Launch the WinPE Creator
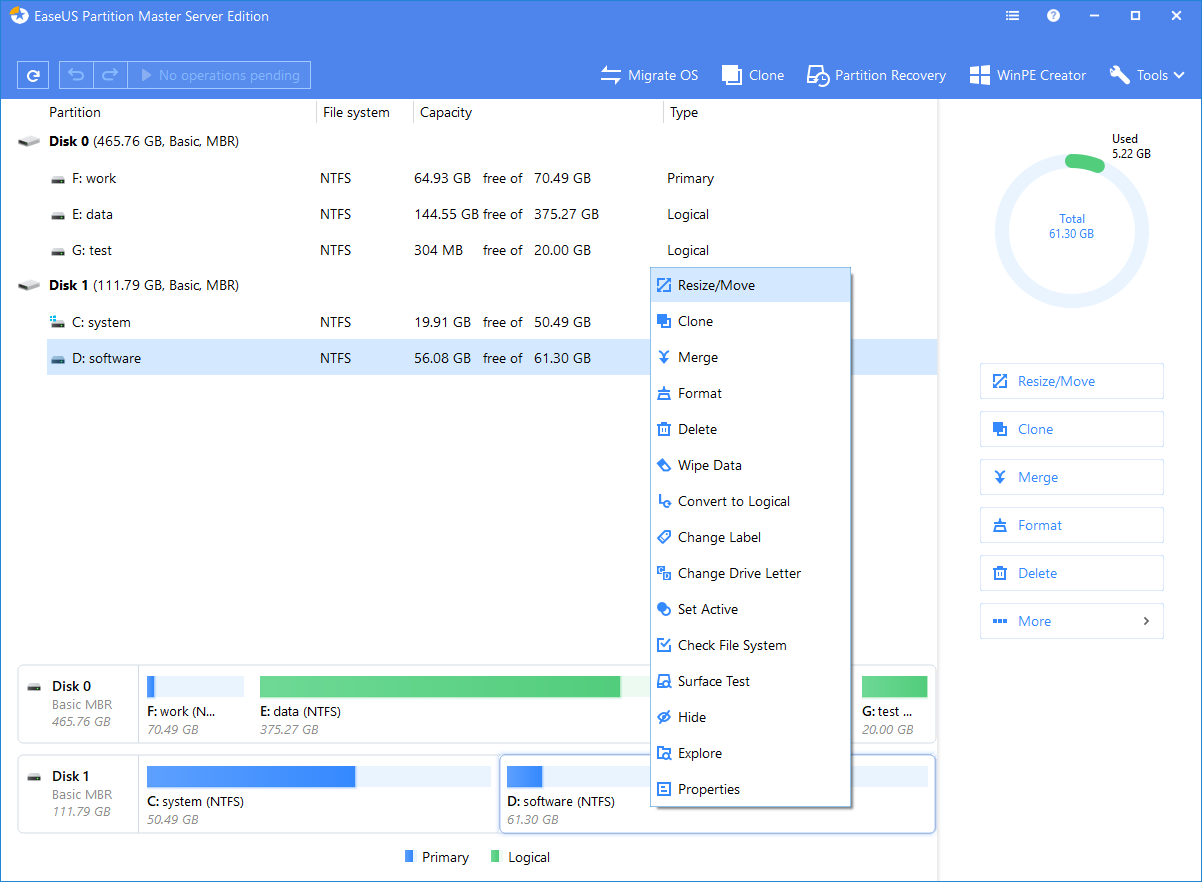 (1028, 74)
